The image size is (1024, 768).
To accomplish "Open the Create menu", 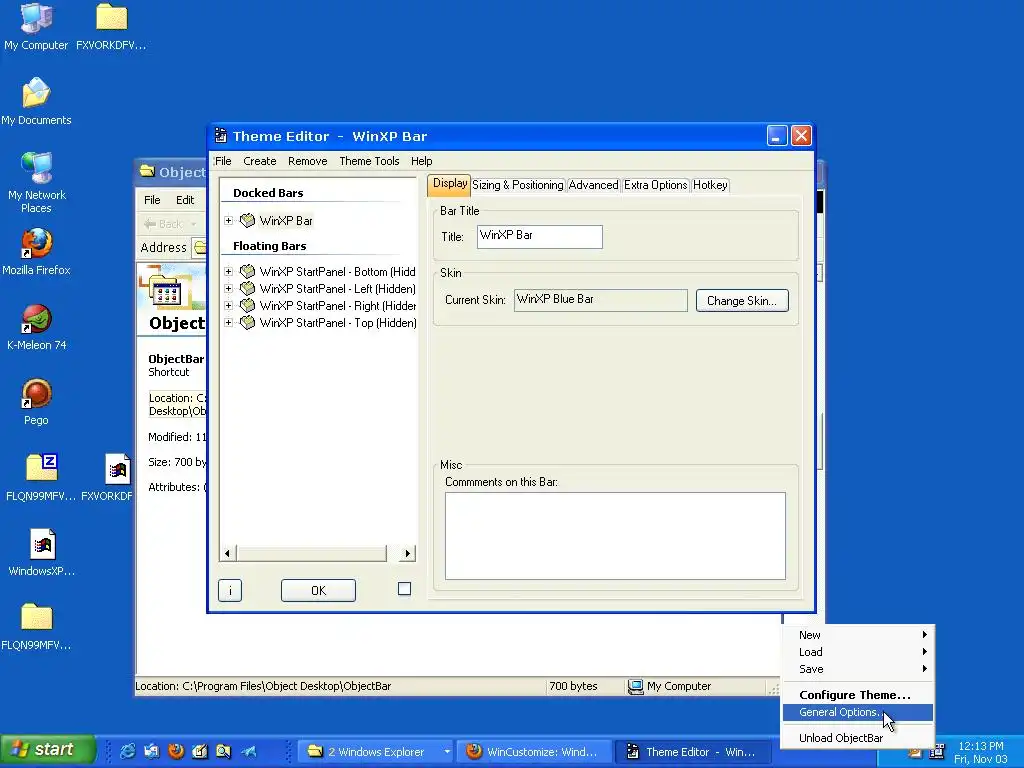I will pyautogui.click(x=260, y=161).
